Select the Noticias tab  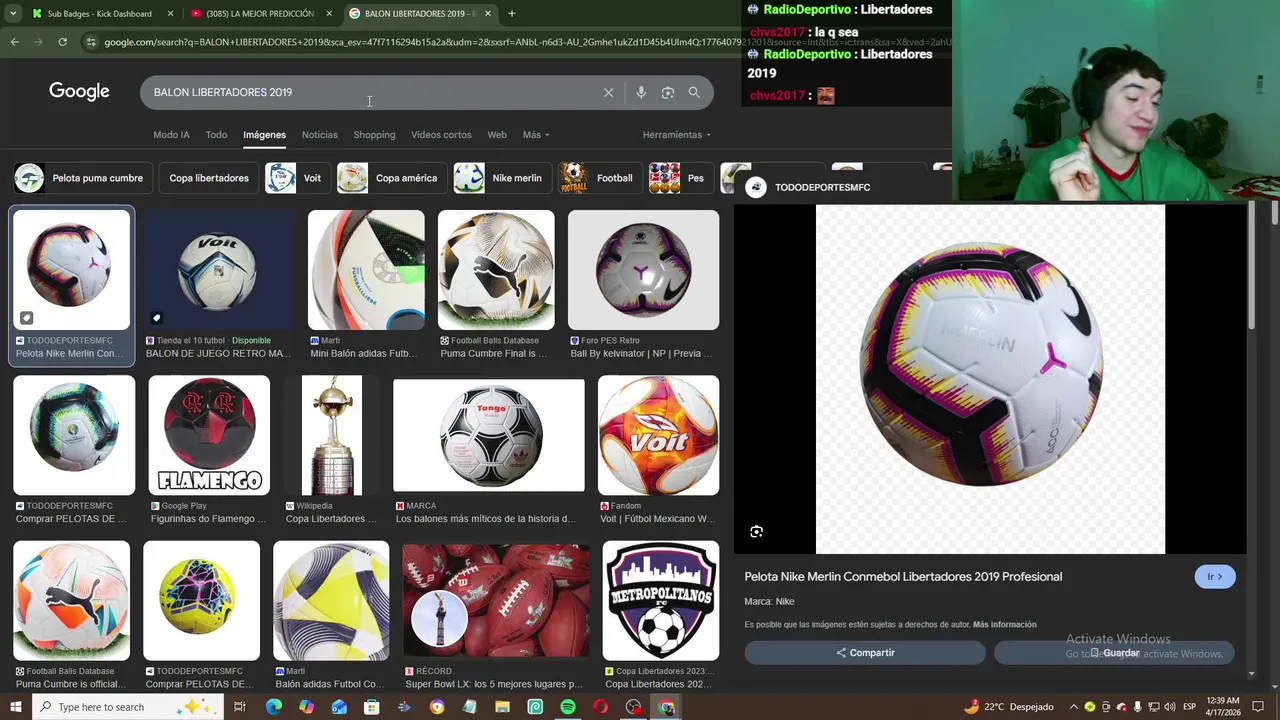tap(320, 135)
